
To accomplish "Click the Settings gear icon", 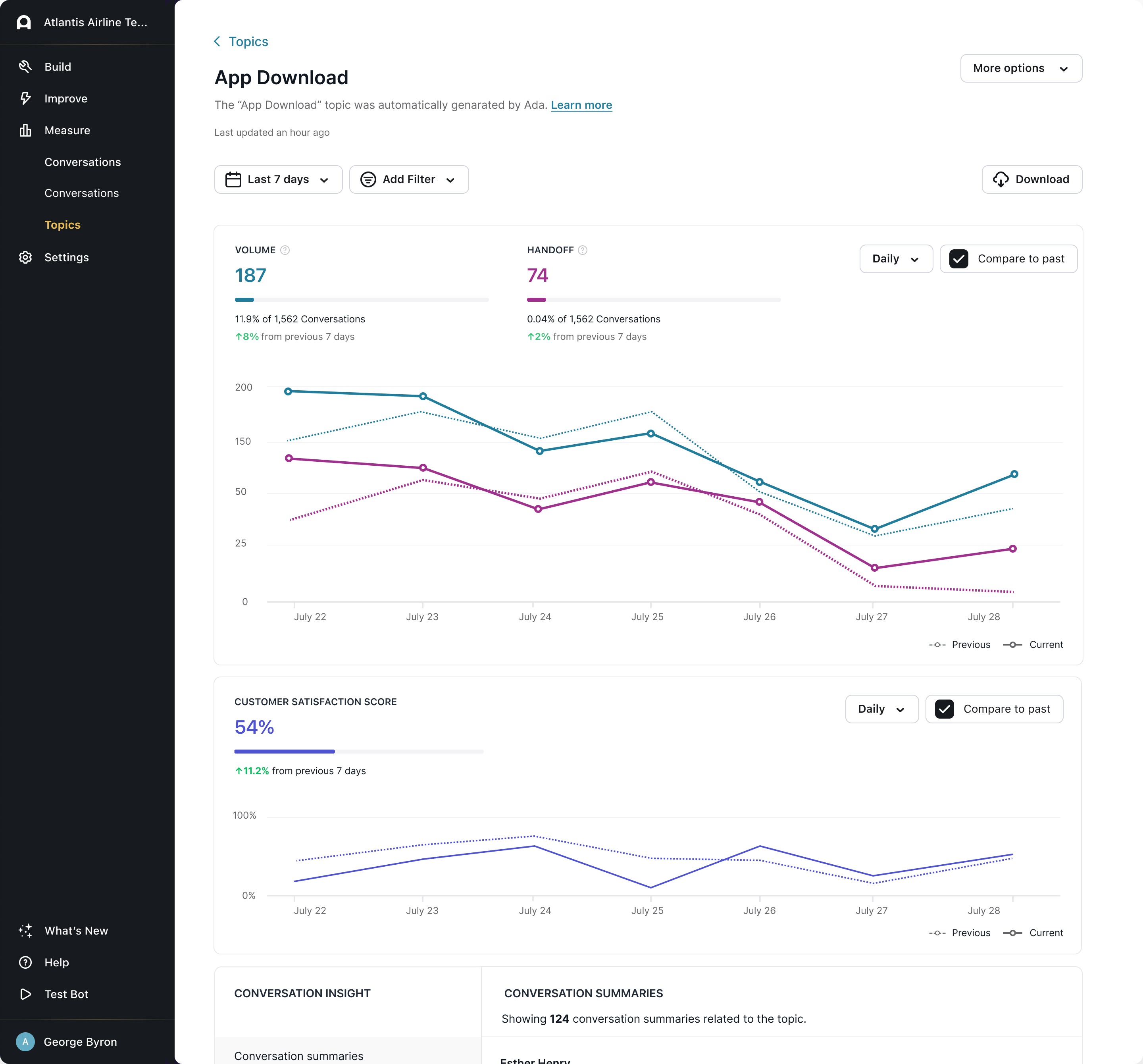I will [x=25, y=257].
